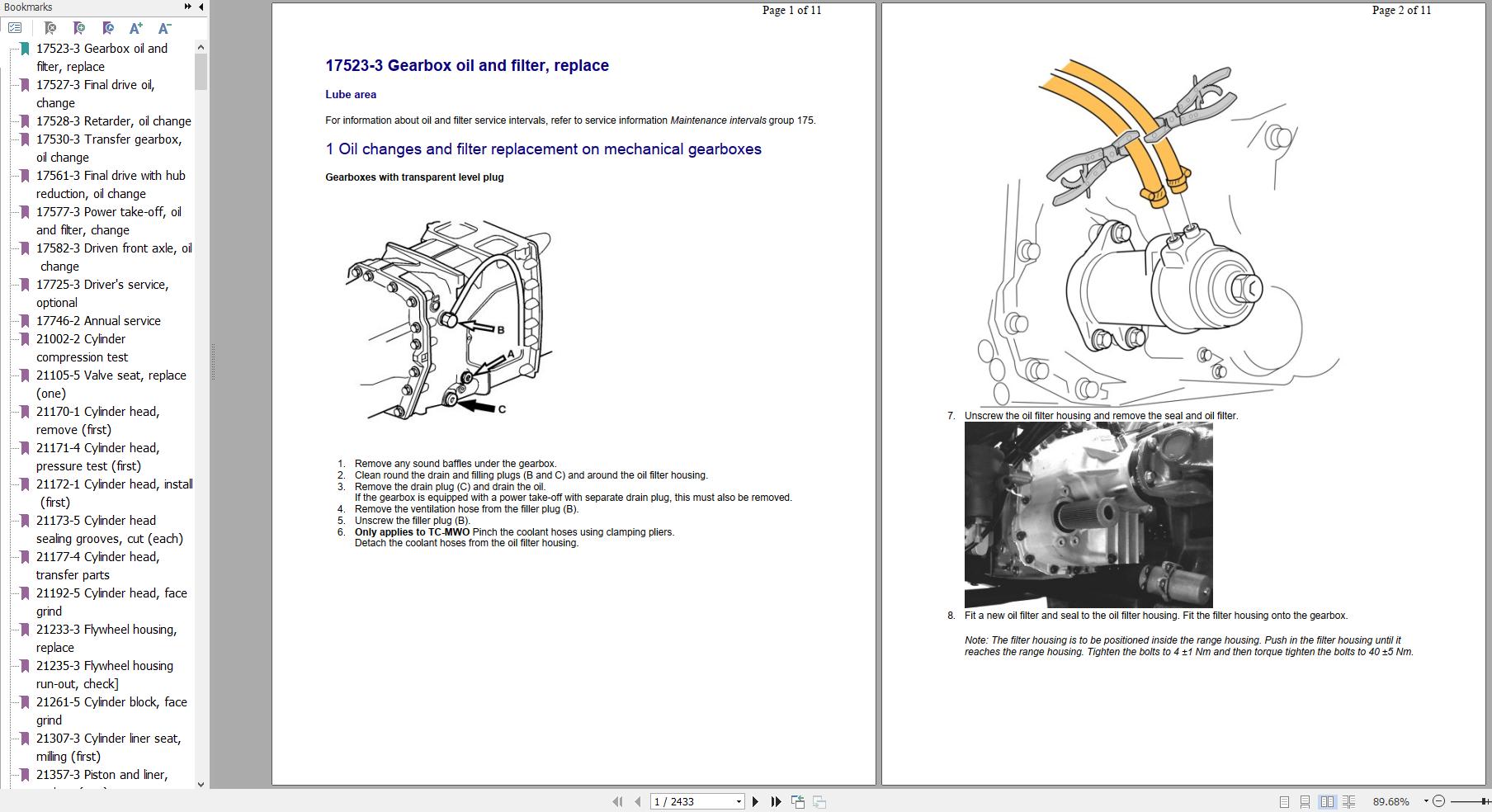Jump to last page button
The width and height of the screenshot is (1492, 812).
tap(775, 800)
